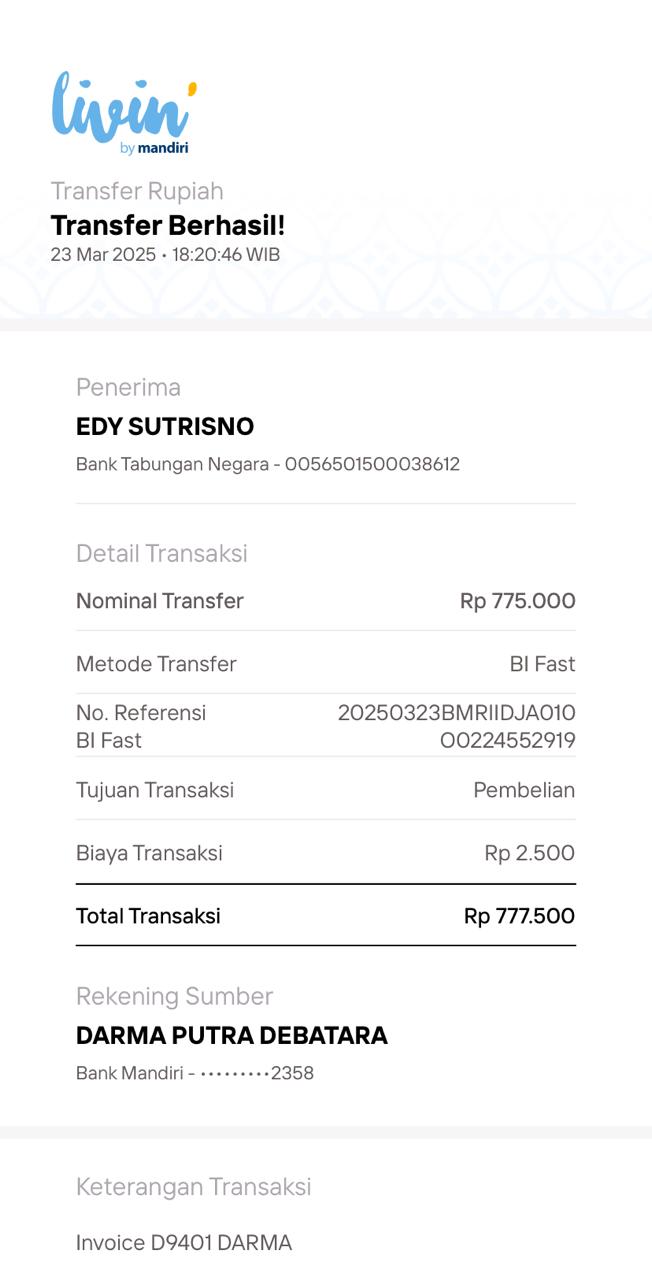Image resolution: width=652 pixels, height=1280 pixels.
Task: Click the "Pembelian" transaction purpose value
Action: click(524, 790)
